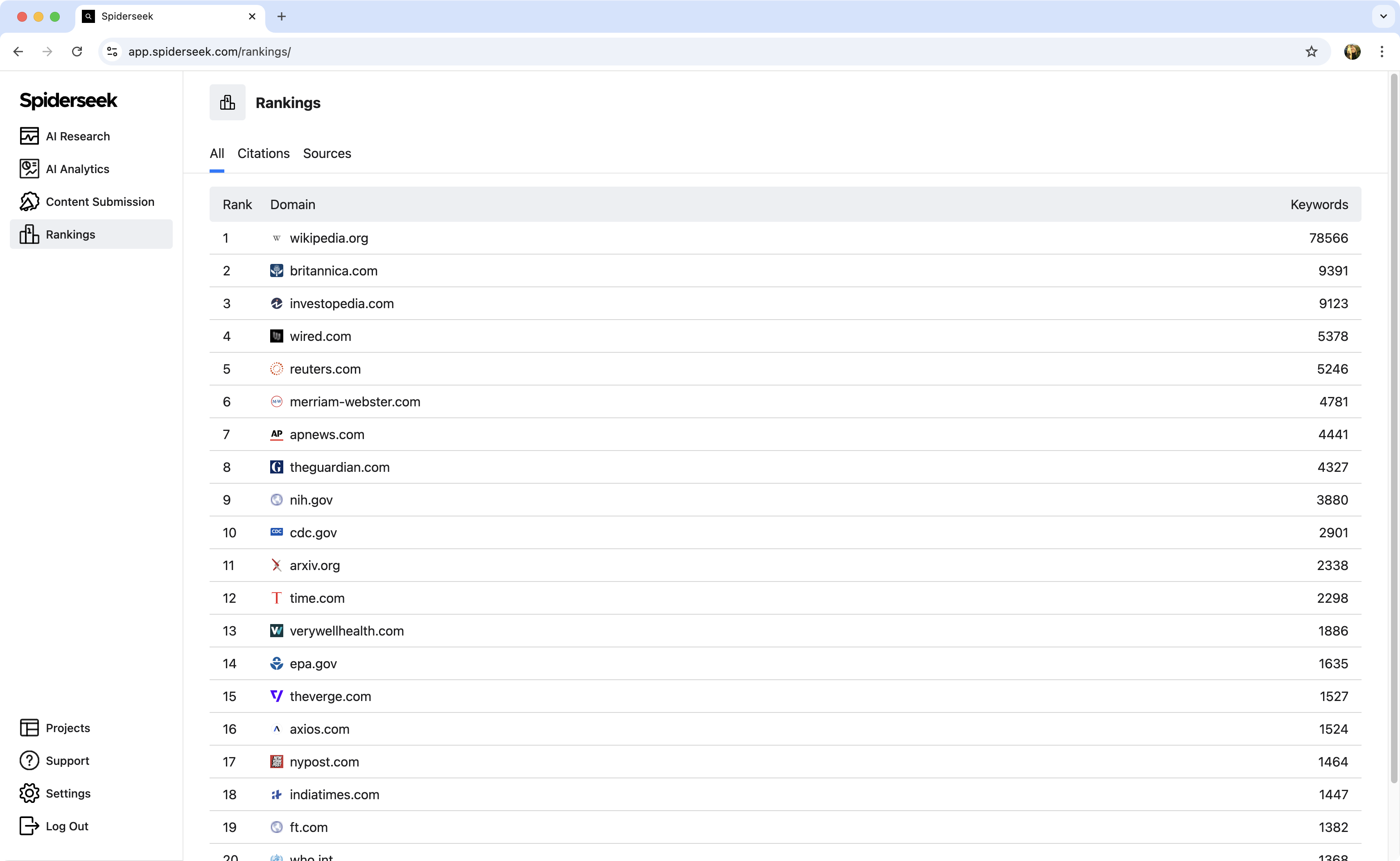Click the nypost.com favicon

click(276, 762)
